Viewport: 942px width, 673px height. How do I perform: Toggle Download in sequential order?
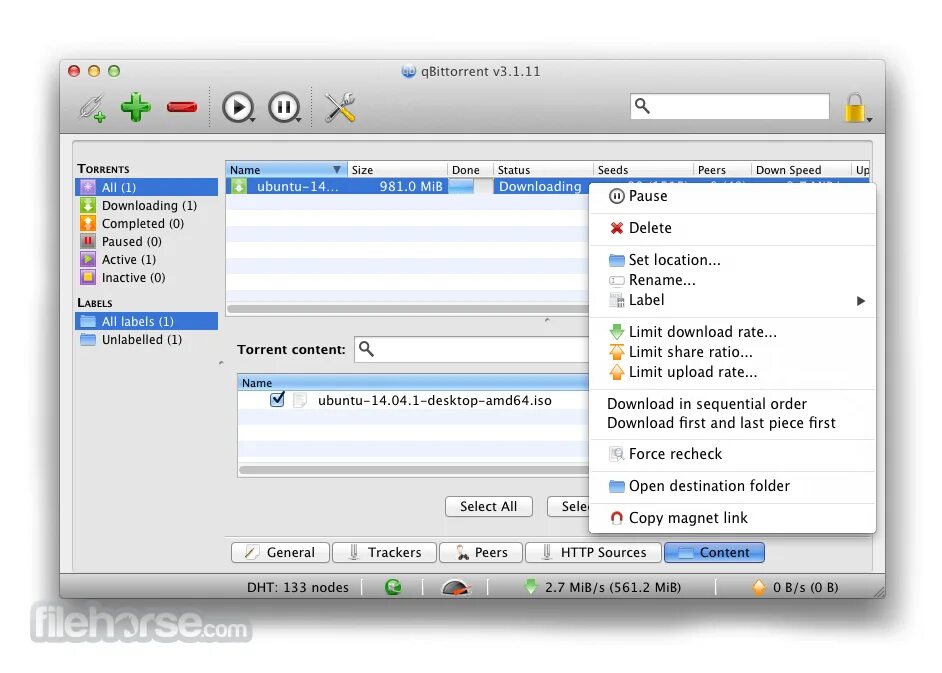(732, 404)
